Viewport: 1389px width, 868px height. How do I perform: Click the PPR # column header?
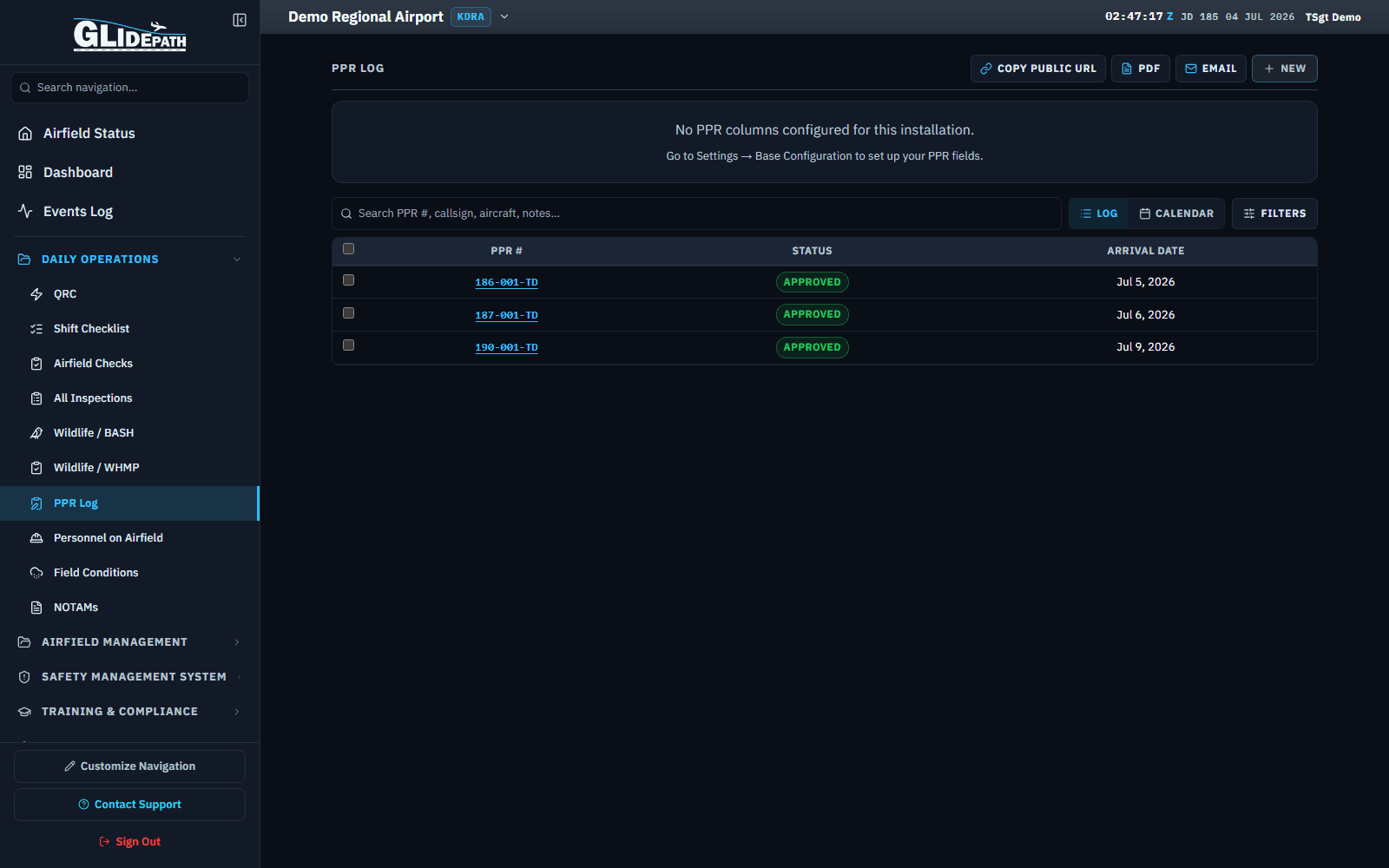[x=506, y=251]
